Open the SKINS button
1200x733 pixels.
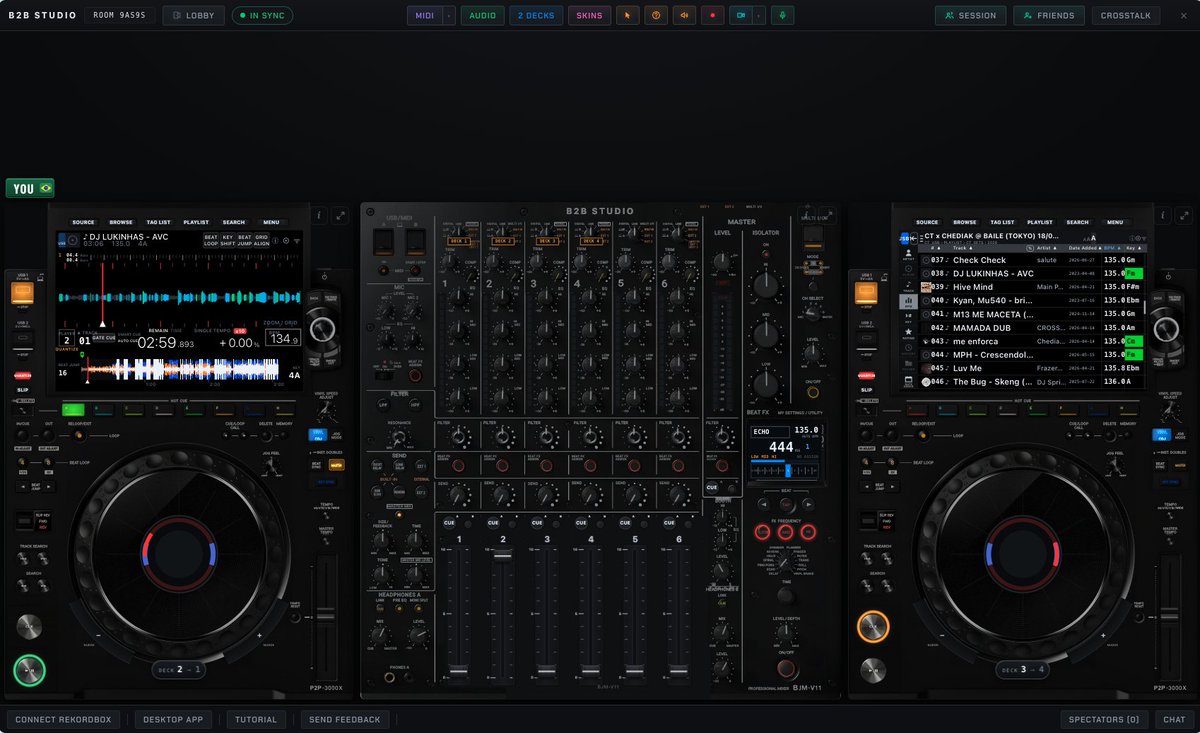590,15
